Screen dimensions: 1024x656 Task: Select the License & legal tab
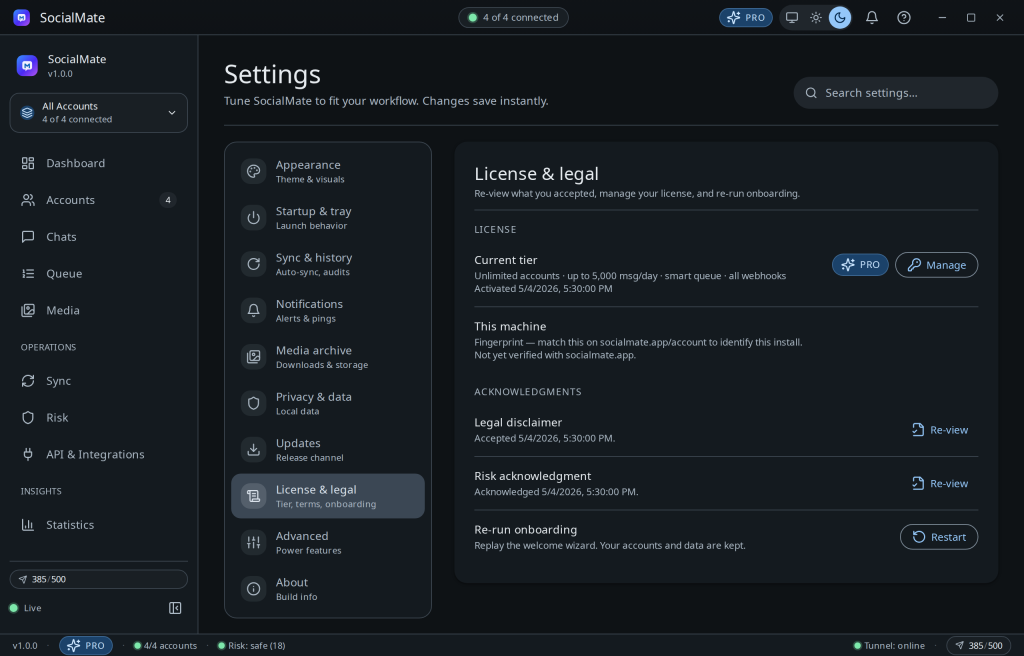pos(328,496)
